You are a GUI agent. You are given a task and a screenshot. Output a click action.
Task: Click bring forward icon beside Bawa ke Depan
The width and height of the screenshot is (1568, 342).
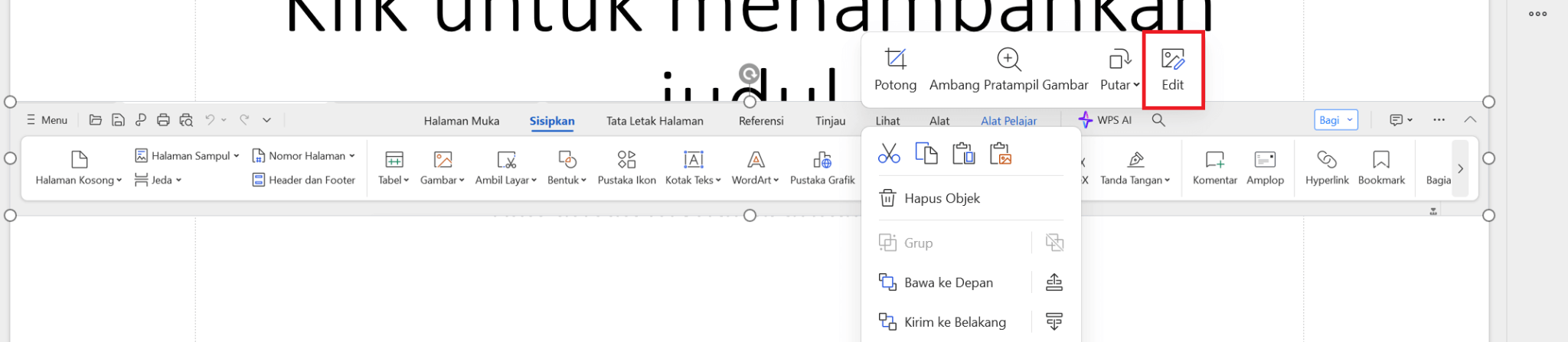tap(1054, 282)
